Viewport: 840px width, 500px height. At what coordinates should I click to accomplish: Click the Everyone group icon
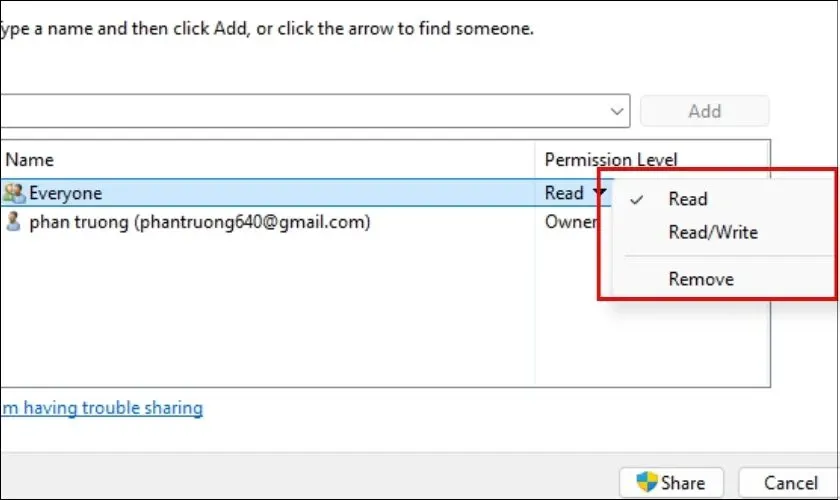click(14, 193)
